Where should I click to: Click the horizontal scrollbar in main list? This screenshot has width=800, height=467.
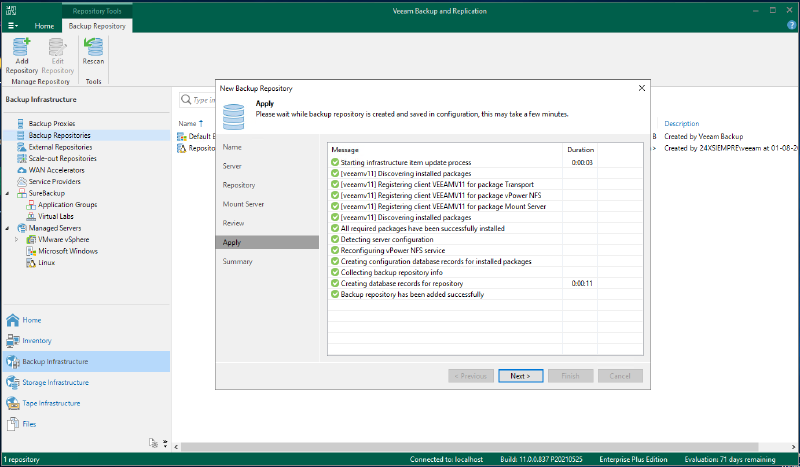[469, 447]
